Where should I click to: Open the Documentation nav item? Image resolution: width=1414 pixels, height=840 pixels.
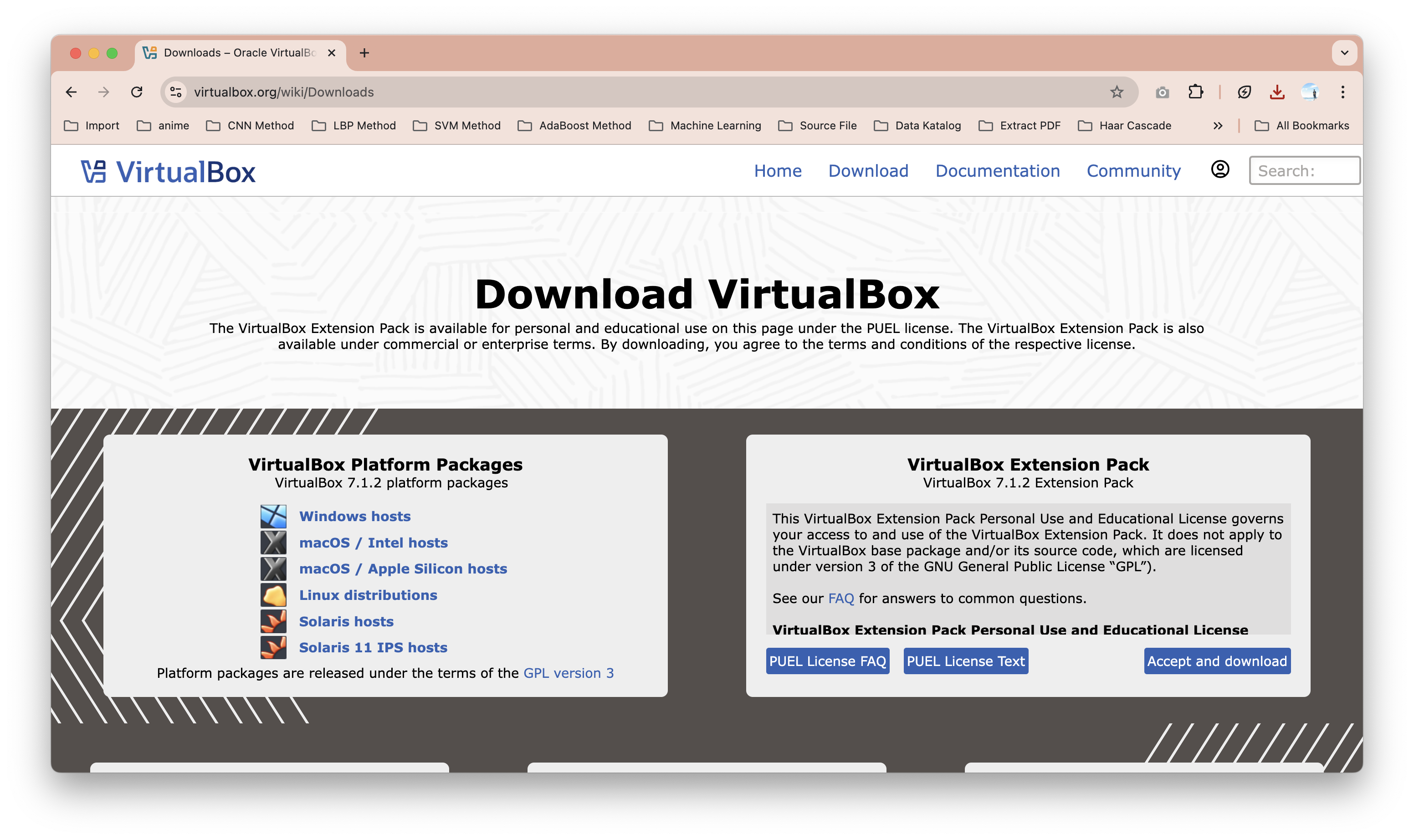click(x=997, y=171)
